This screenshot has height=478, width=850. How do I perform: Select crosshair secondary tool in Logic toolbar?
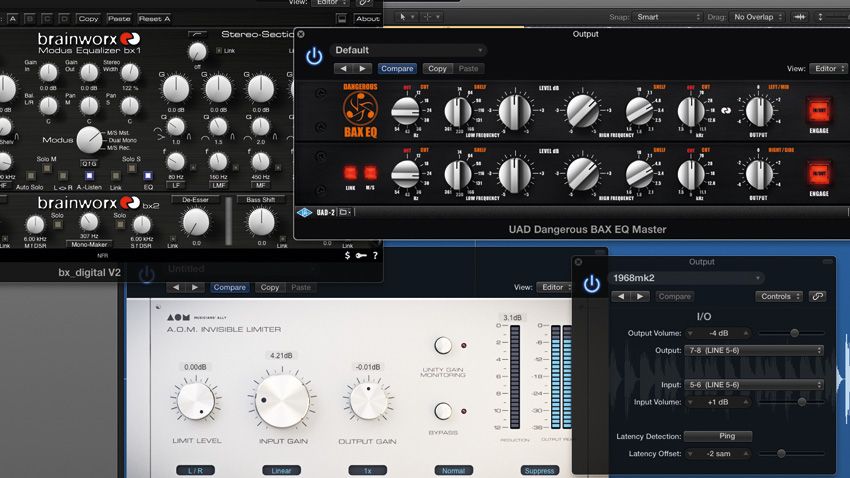click(427, 17)
